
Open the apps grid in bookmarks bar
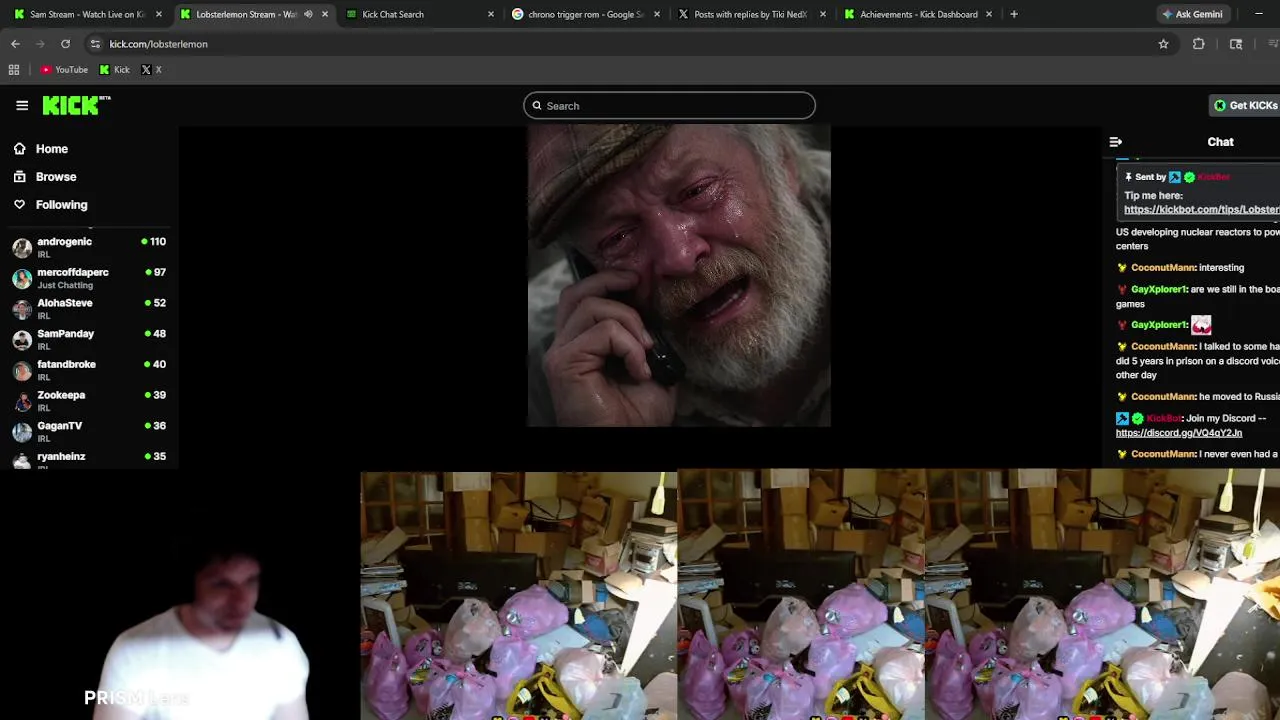(14, 70)
